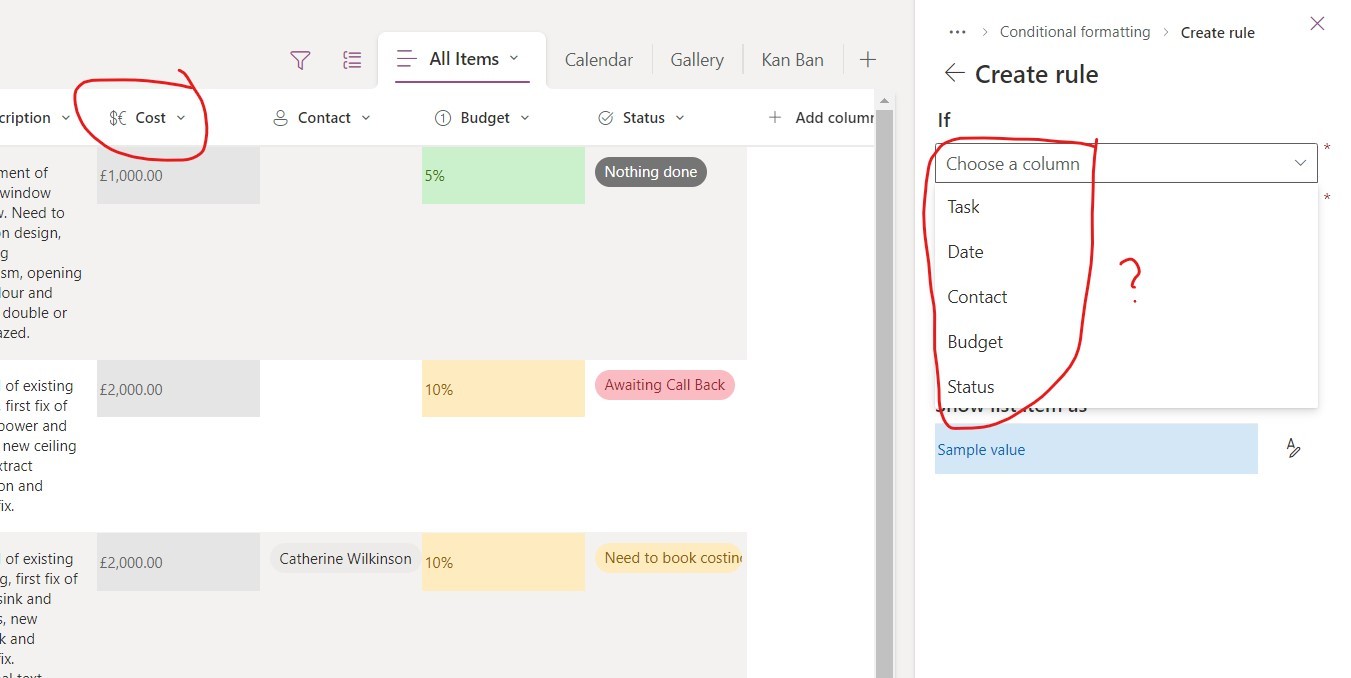Click the person icon beside Contact

pyautogui.click(x=281, y=118)
